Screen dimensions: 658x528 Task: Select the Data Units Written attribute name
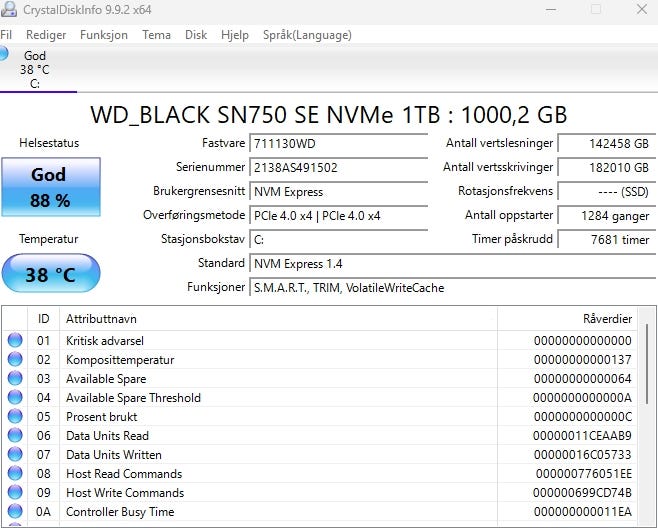click(114, 455)
